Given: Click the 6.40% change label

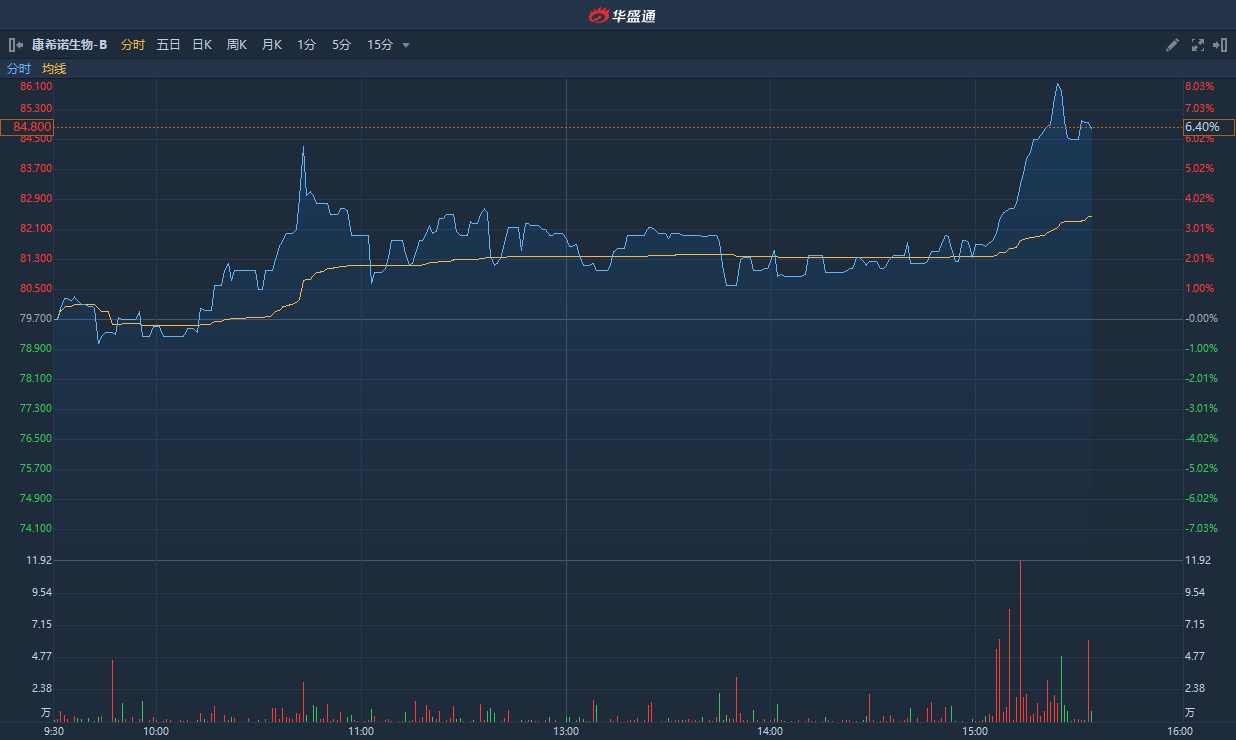Looking at the screenshot, I should (x=1208, y=127).
